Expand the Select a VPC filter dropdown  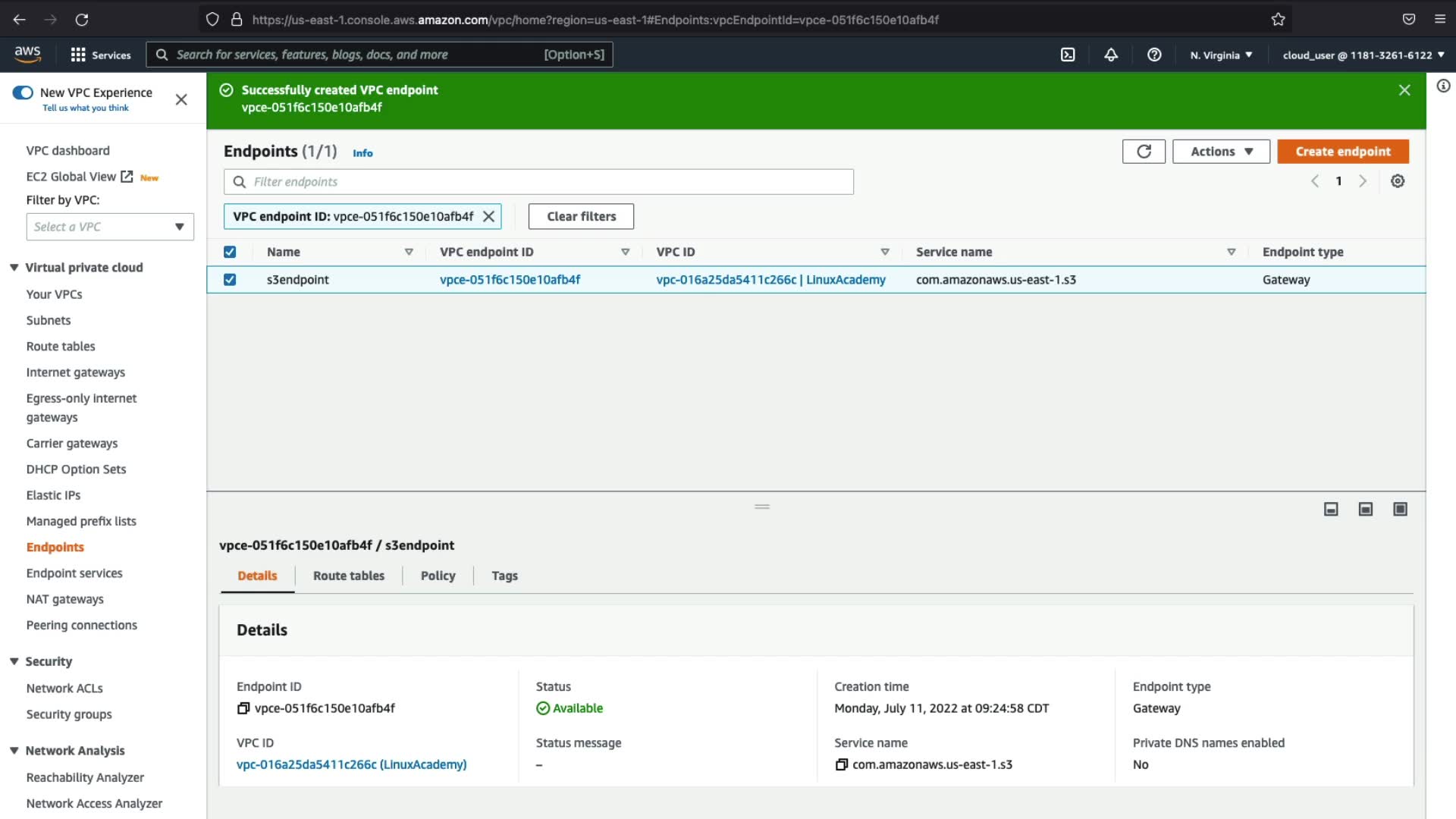[110, 227]
